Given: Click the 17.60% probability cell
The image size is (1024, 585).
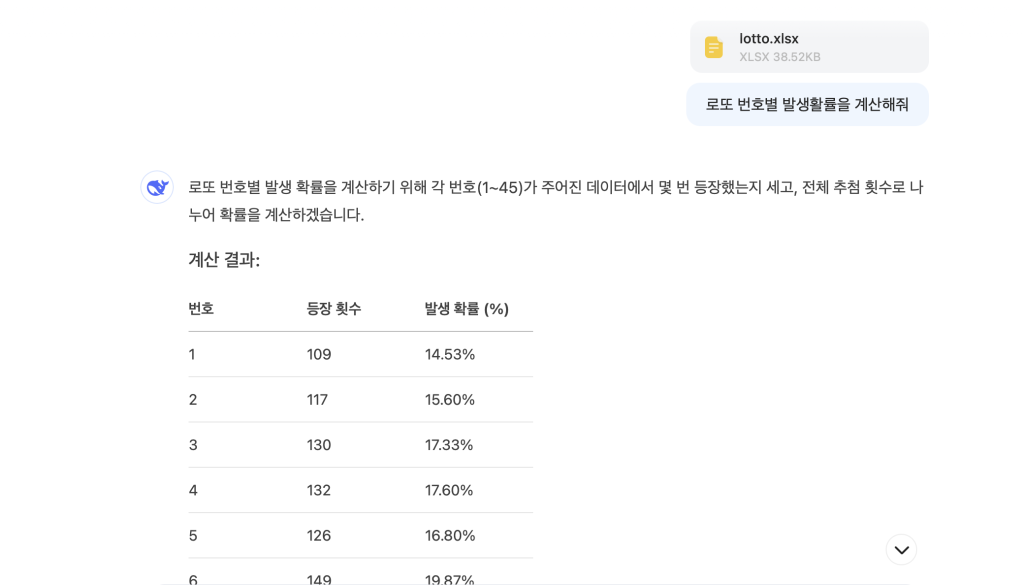Looking at the screenshot, I should point(449,490).
